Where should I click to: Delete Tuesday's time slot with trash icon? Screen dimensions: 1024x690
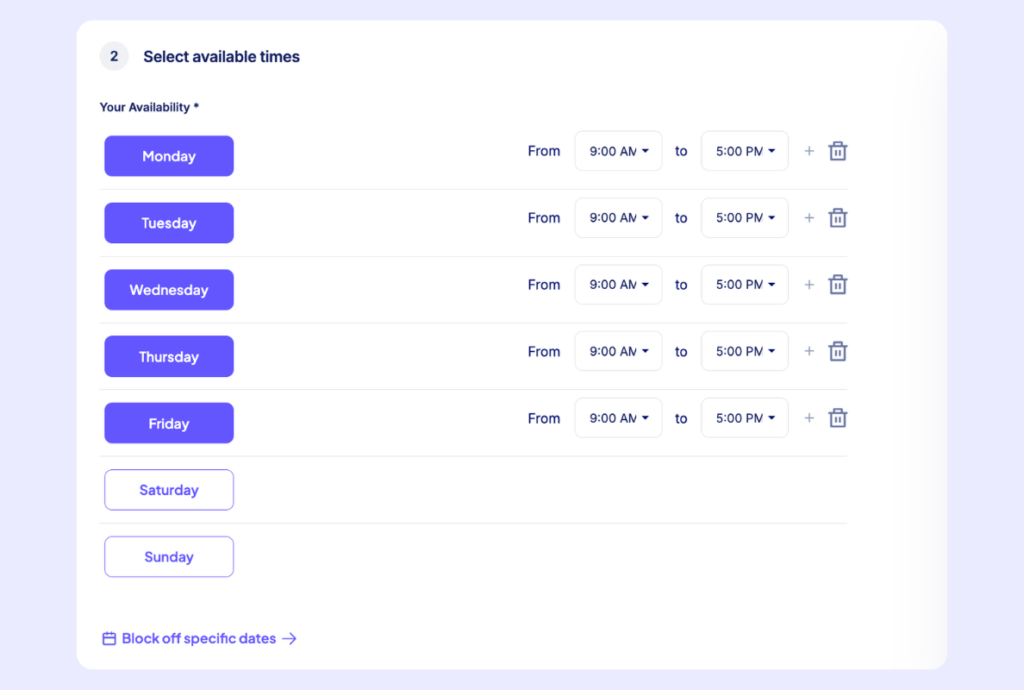click(x=838, y=217)
